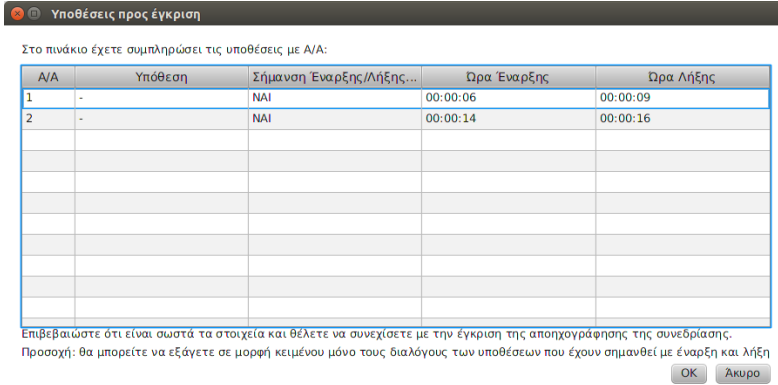Click the Υπόθεση column header

point(161,77)
